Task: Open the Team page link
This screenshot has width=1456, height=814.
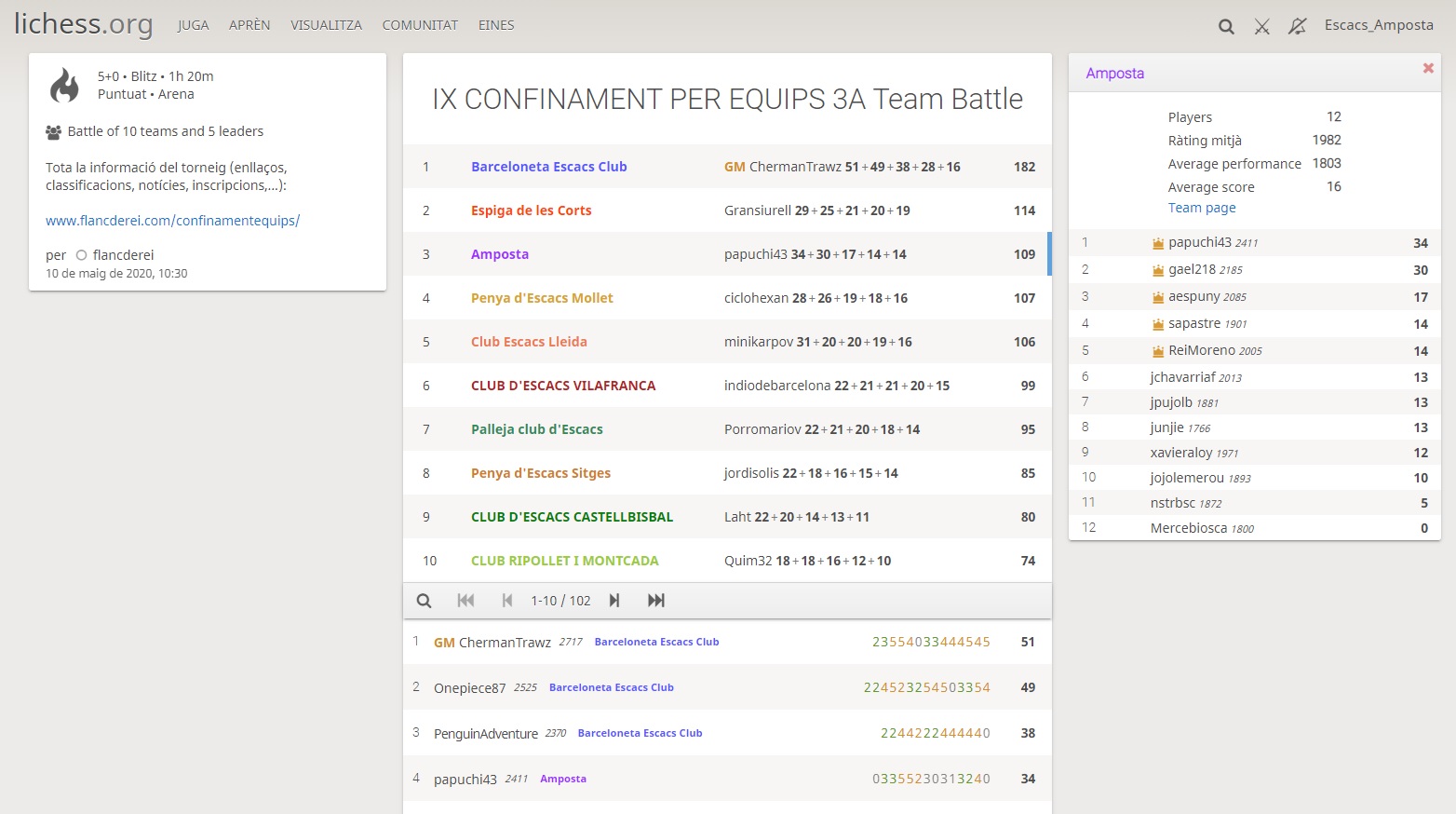Action: (x=1202, y=208)
